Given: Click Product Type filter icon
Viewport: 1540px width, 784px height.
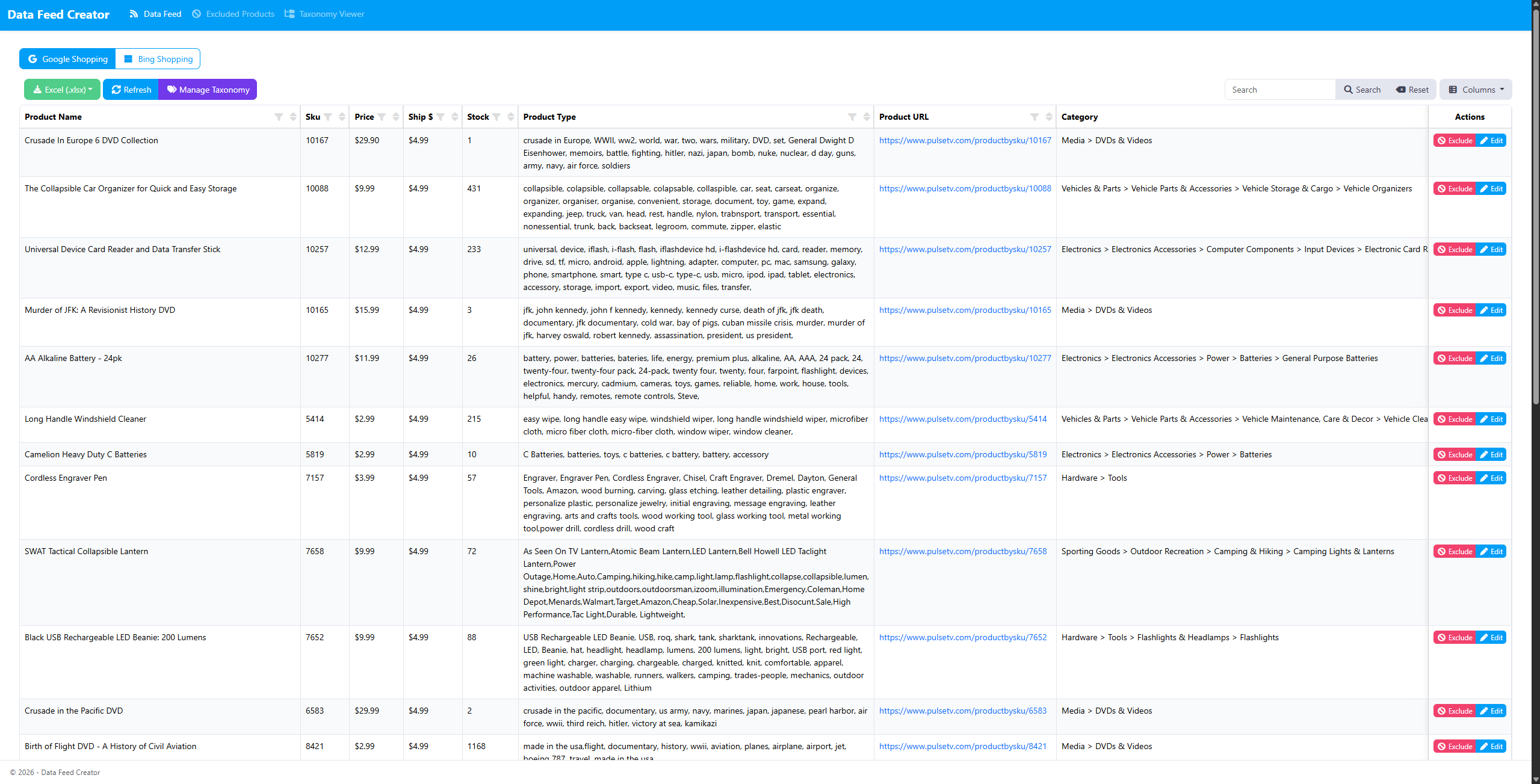Looking at the screenshot, I should pos(852,117).
